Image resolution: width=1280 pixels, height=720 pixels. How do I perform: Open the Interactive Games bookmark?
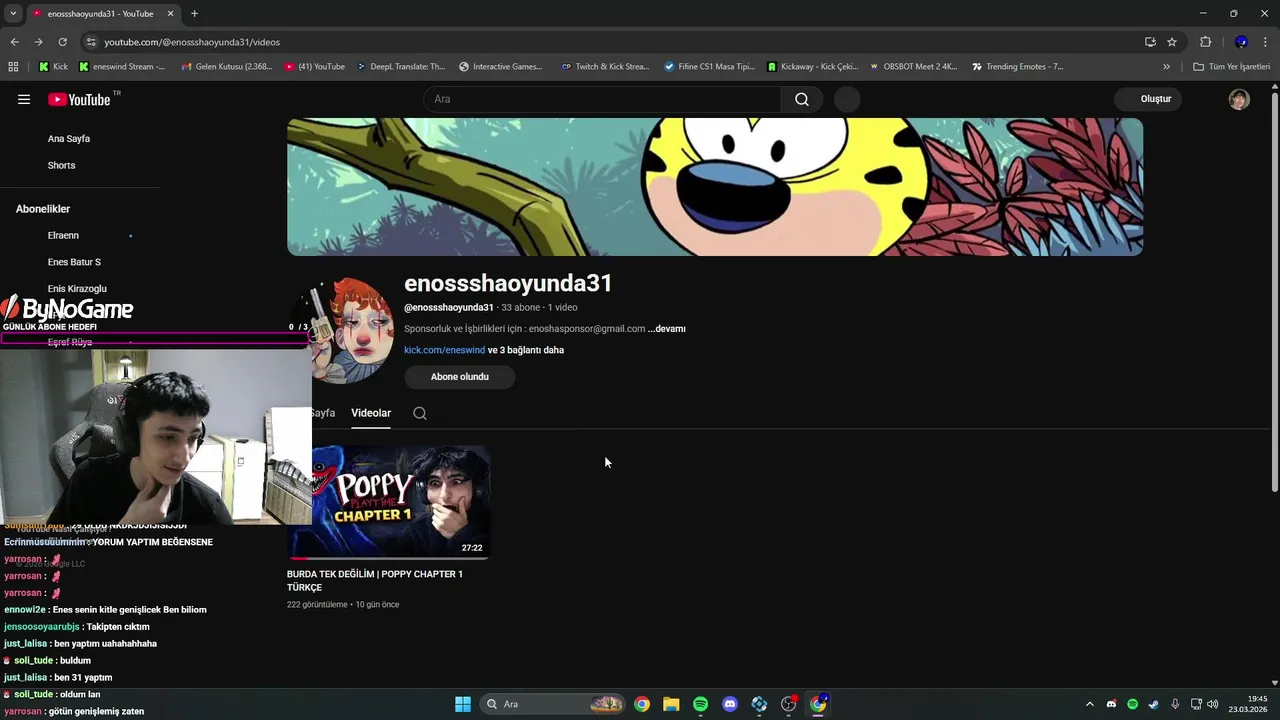(501, 67)
